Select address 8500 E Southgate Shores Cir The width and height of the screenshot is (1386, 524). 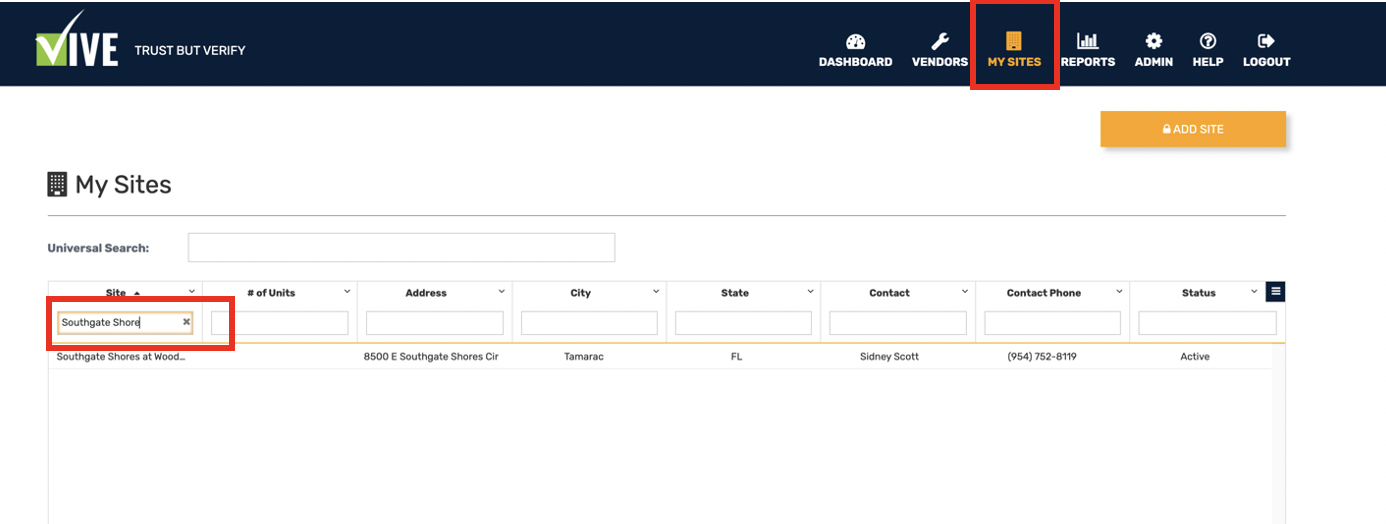point(431,356)
